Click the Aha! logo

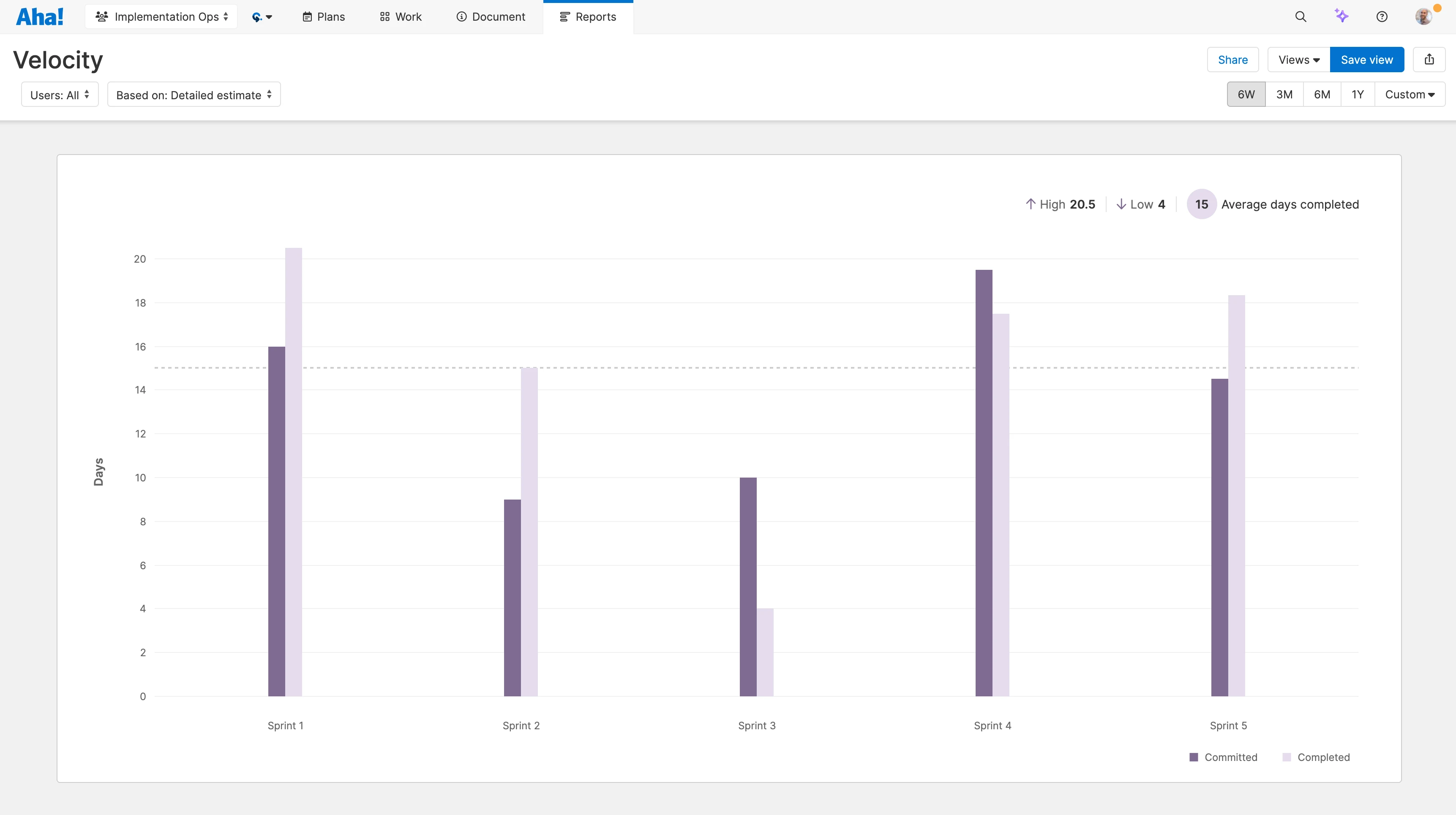pyautogui.click(x=39, y=16)
